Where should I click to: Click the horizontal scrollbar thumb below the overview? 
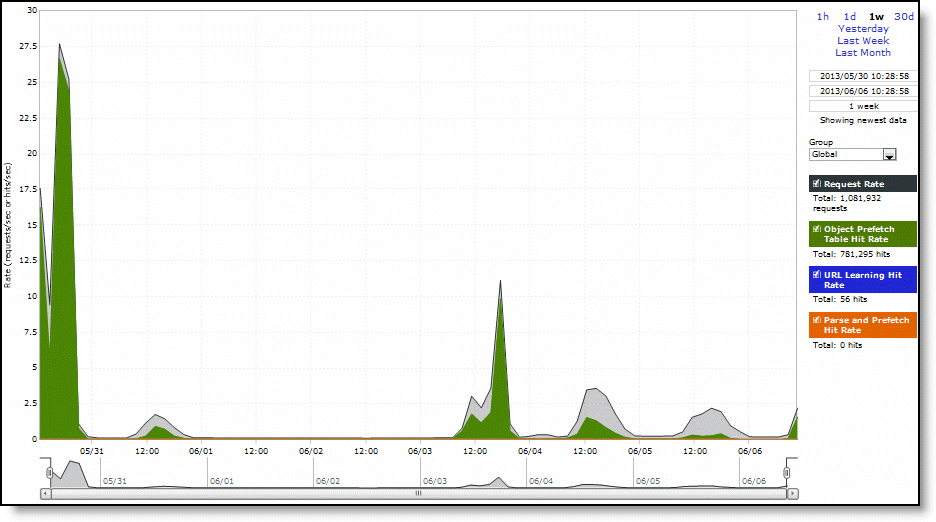click(418, 493)
